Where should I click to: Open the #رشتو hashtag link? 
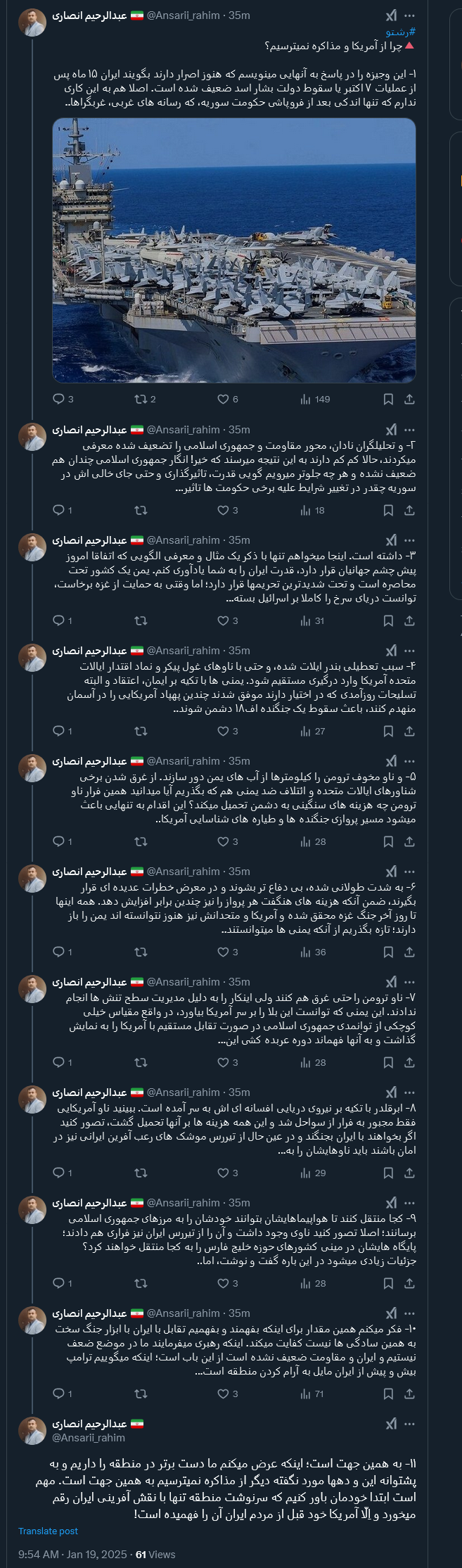[401, 32]
